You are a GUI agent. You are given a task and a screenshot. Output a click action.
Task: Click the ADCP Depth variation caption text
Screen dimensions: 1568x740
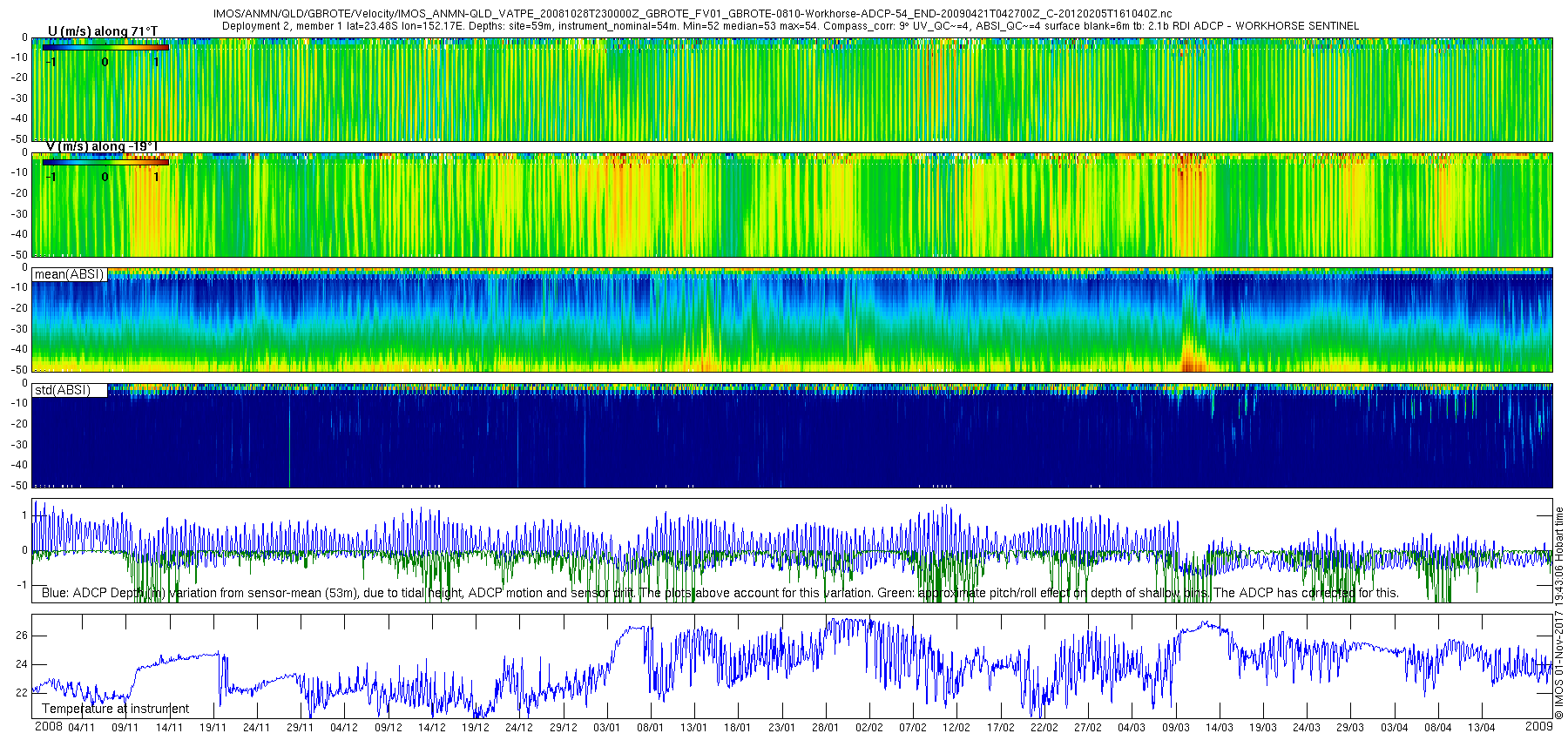(x=720, y=593)
